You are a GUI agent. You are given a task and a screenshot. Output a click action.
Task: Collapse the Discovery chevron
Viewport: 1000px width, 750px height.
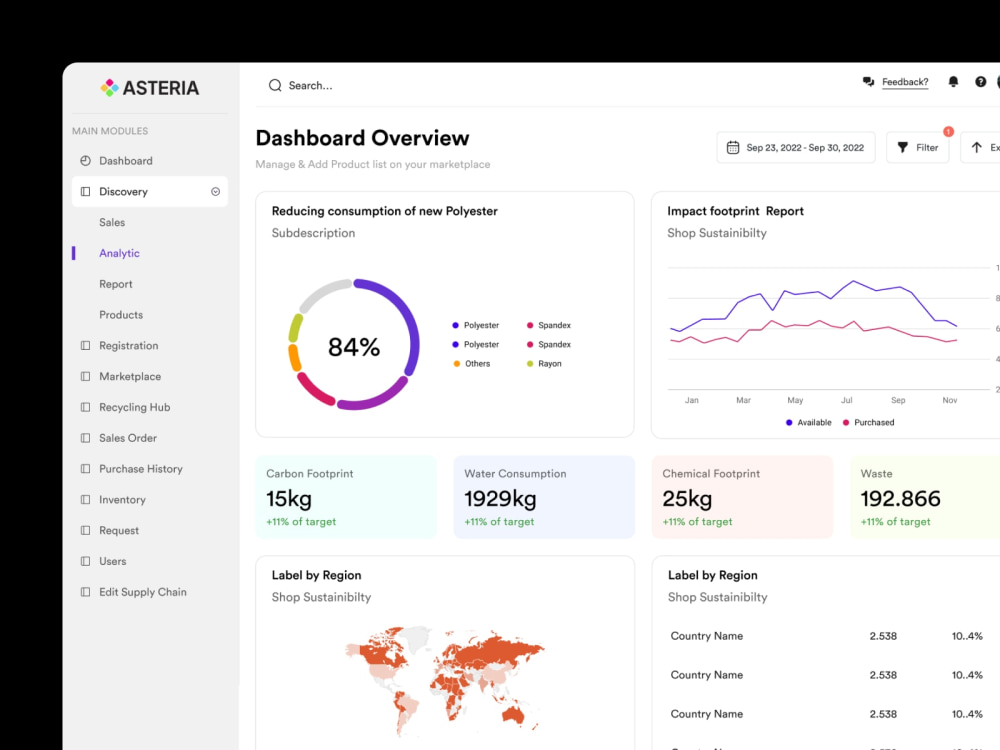(x=216, y=191)
